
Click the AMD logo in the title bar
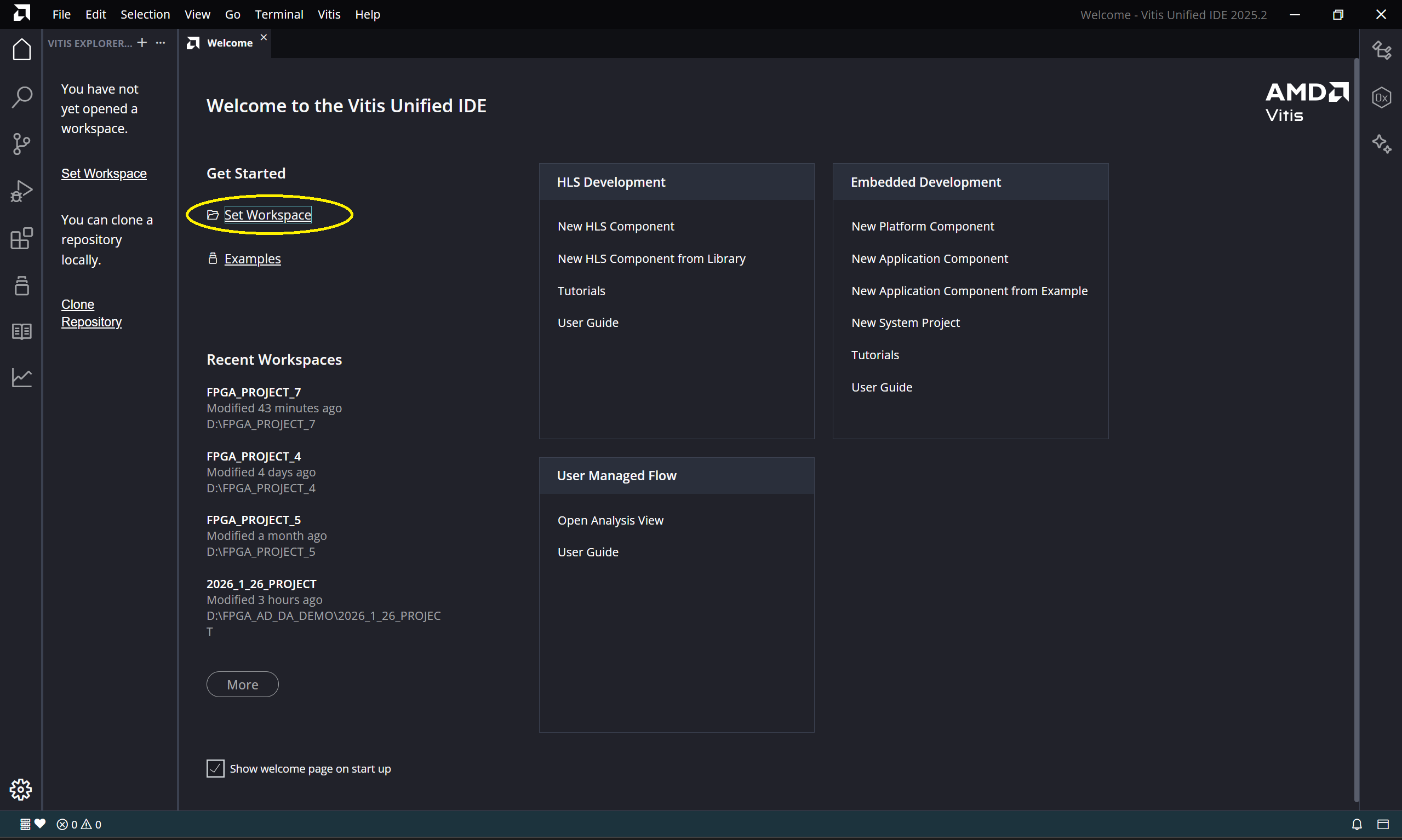[x=21, y=14]
